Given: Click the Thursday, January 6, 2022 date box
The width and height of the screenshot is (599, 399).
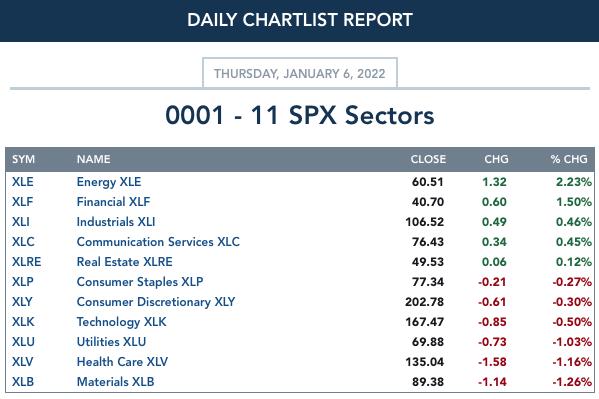Looking at the screenshot, I should [x=300, y=73].
